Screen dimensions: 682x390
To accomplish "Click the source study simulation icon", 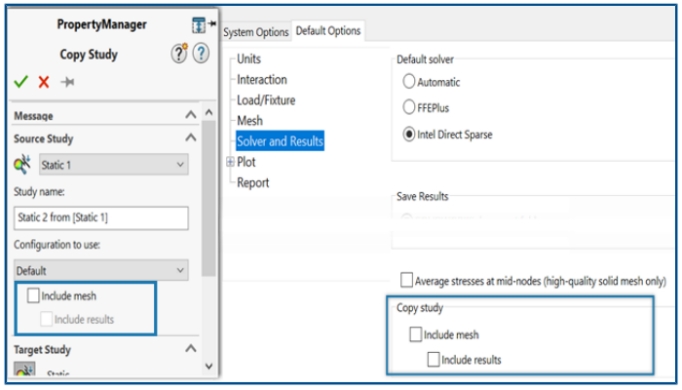I will [22, 165].
